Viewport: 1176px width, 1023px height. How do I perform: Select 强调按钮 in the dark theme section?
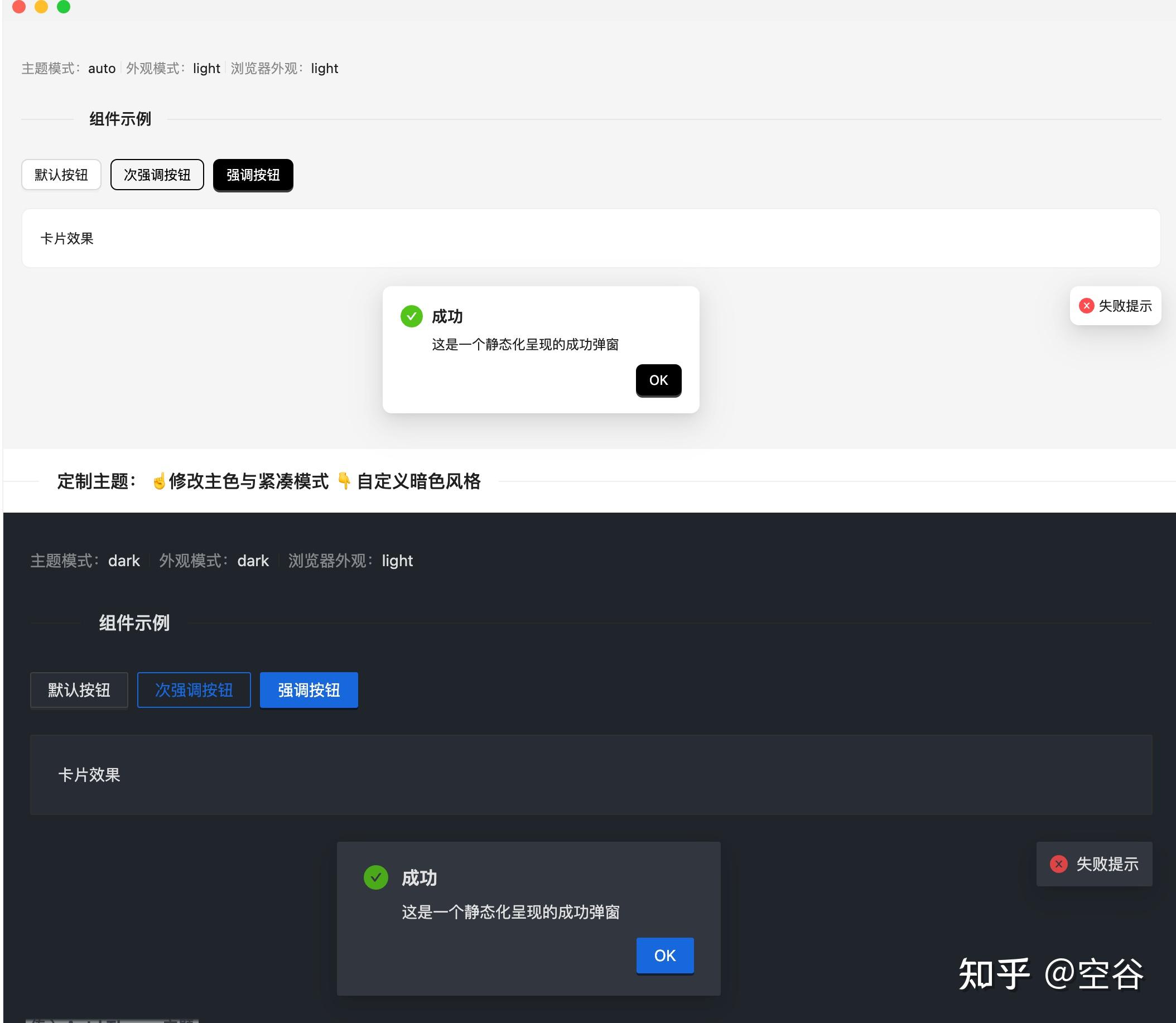coord(309,689)
